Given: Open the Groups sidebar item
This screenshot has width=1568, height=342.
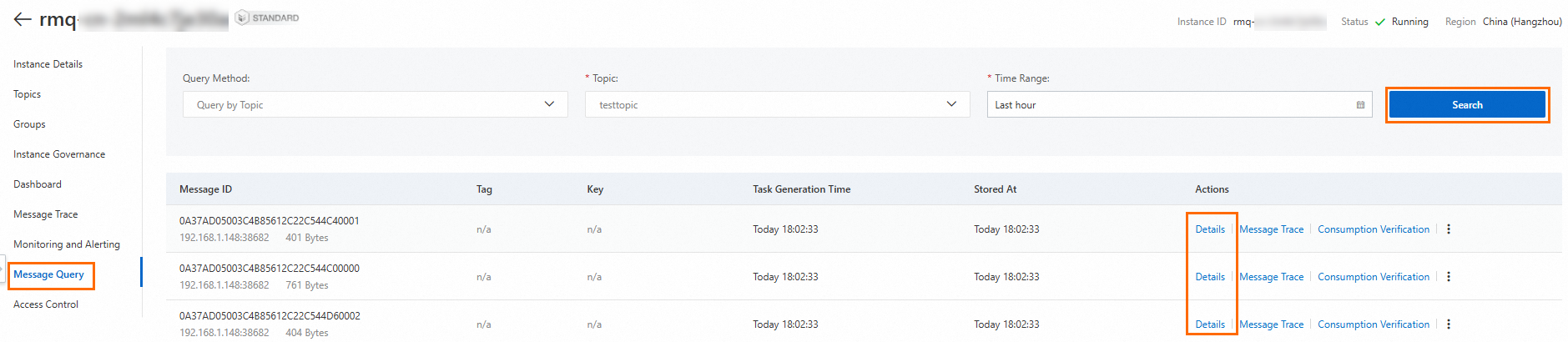Looking at the screenshot, I should coord(30,124).
